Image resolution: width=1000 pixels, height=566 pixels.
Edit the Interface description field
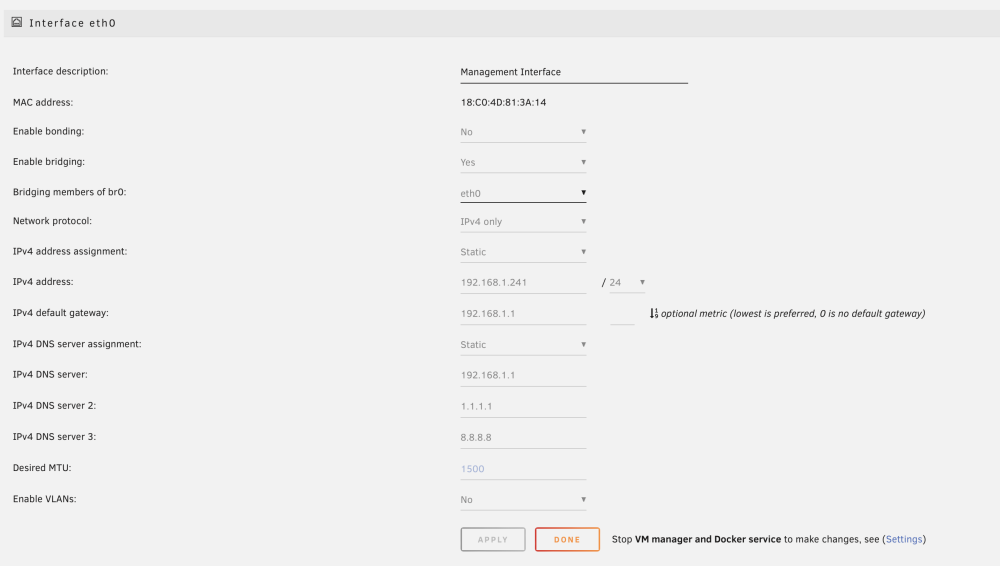point(574,73)
